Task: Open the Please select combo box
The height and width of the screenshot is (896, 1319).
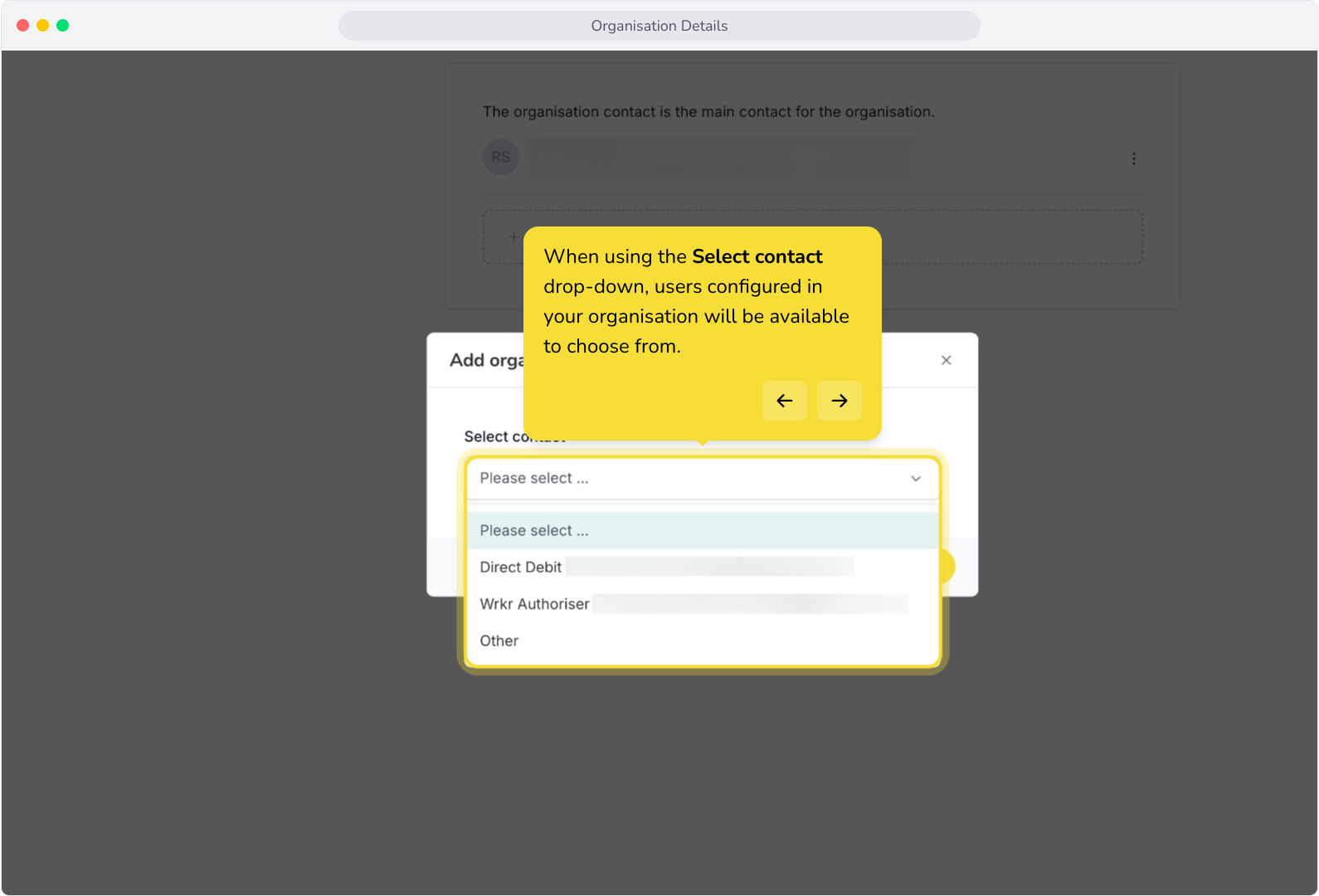Action: [x=703, y=479]
